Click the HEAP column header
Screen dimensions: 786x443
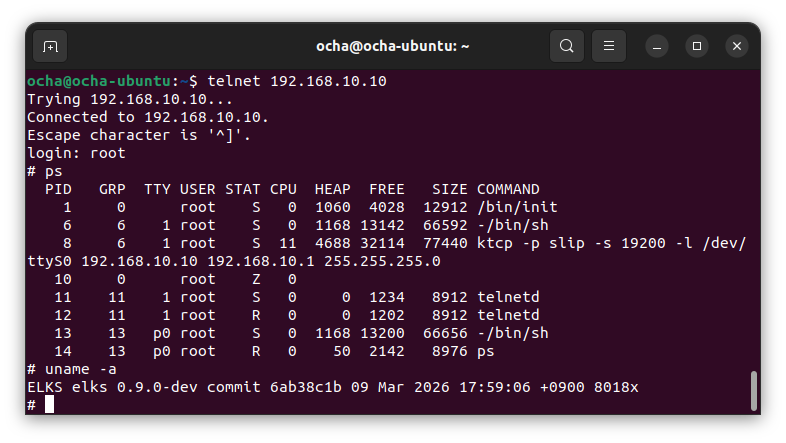[332, 189]
